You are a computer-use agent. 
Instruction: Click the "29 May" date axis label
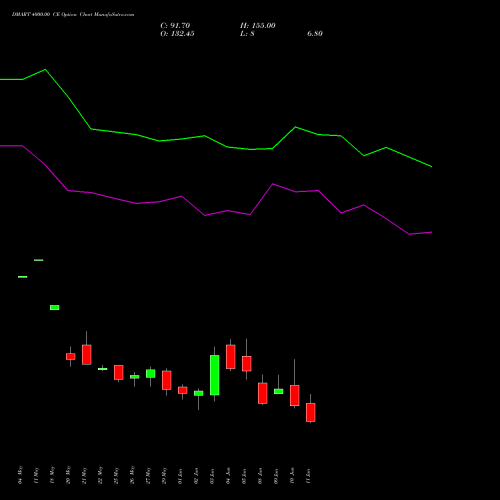pyautogui.click(x=165, y=475)
